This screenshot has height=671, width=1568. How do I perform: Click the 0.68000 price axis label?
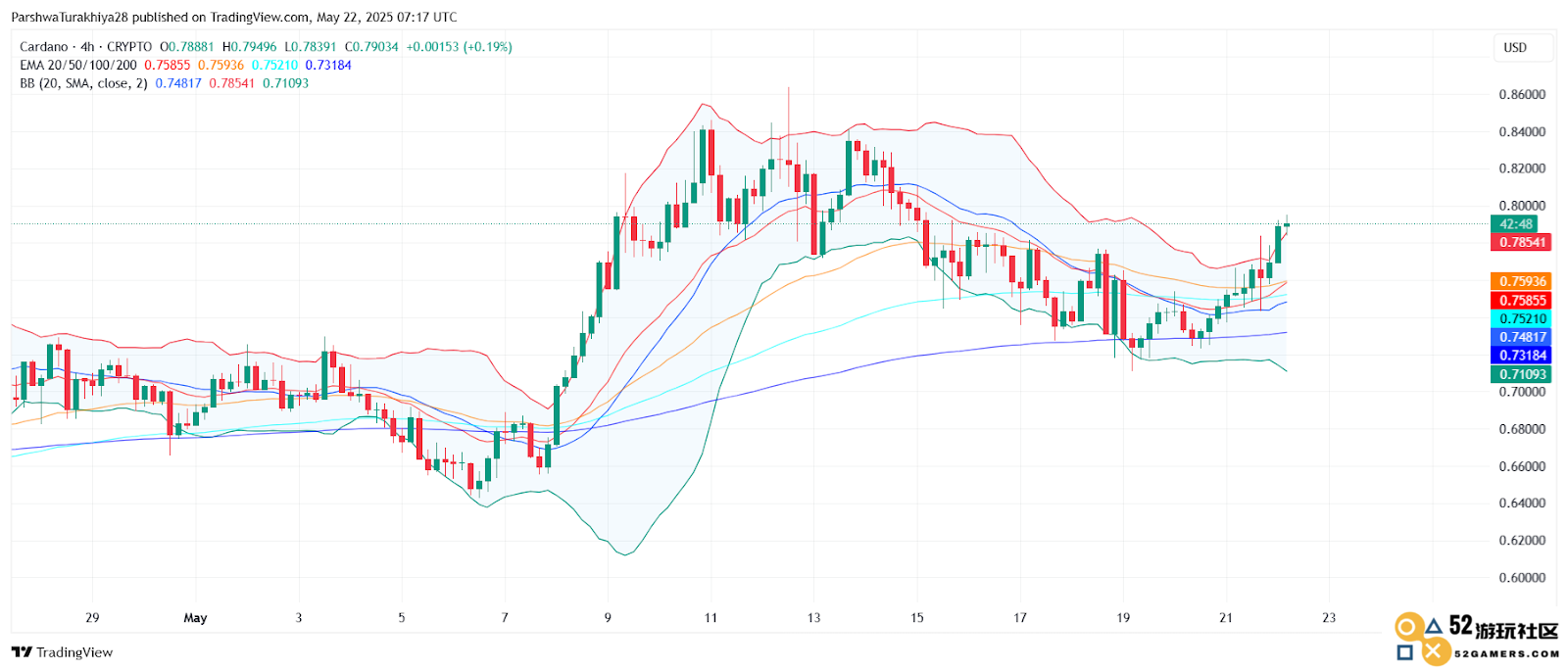pyautogui.click(x=1522, y=429)
